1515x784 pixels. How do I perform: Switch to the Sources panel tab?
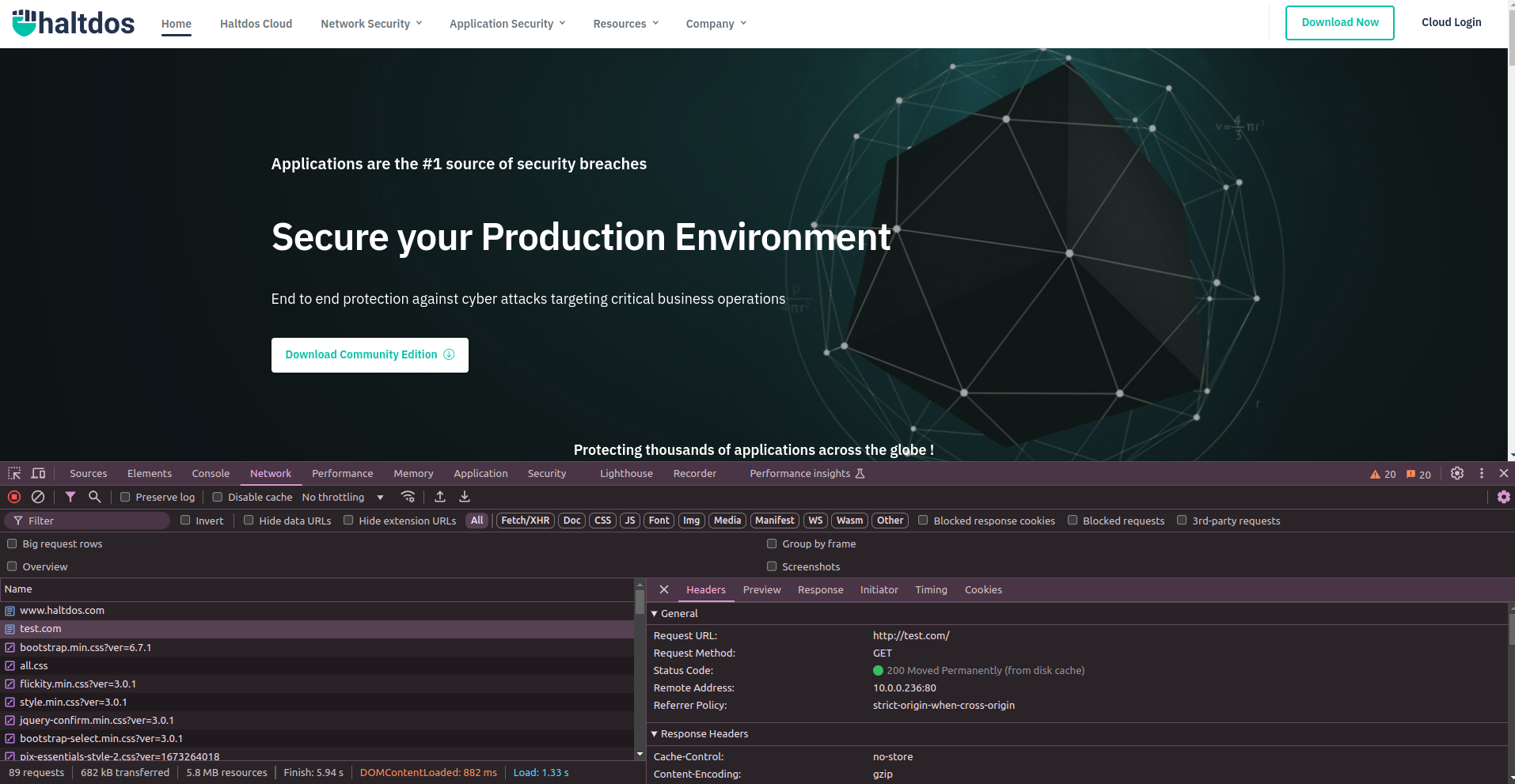coord(88,473)
